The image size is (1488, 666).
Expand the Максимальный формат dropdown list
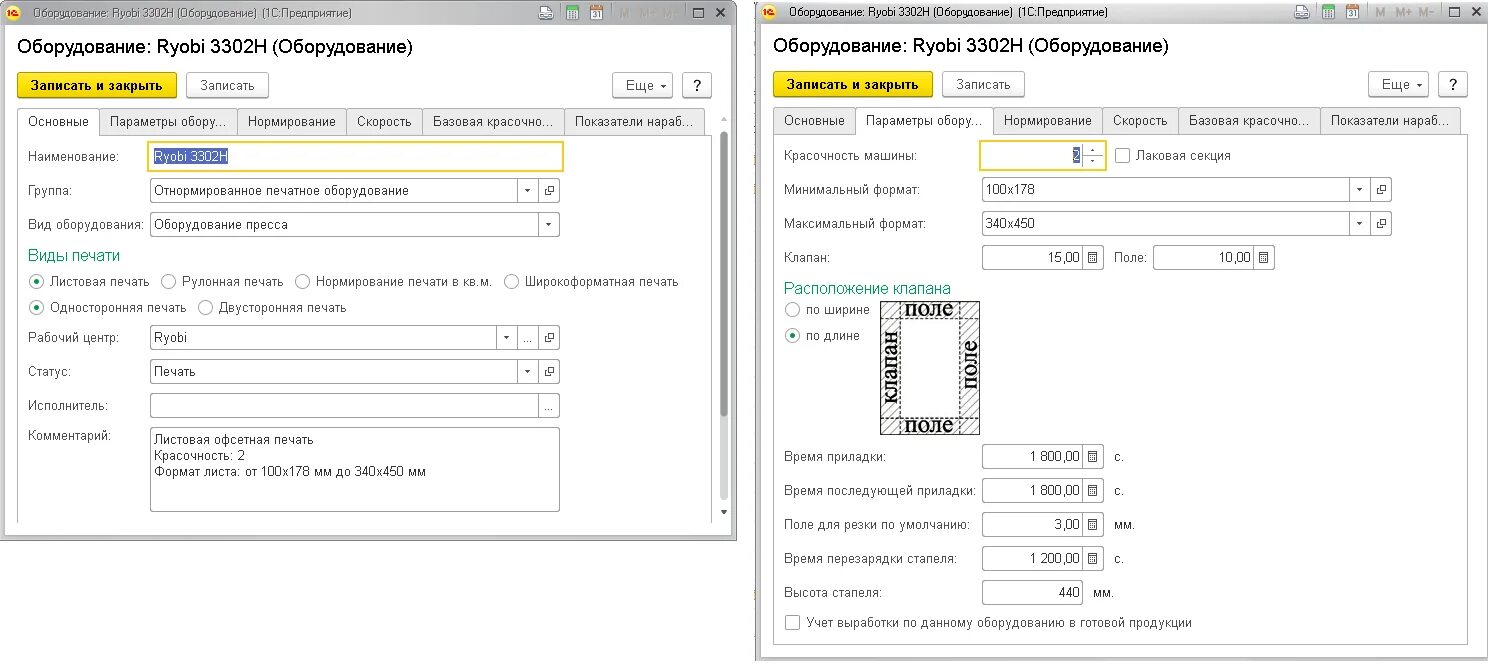(x=1360, y=224)
